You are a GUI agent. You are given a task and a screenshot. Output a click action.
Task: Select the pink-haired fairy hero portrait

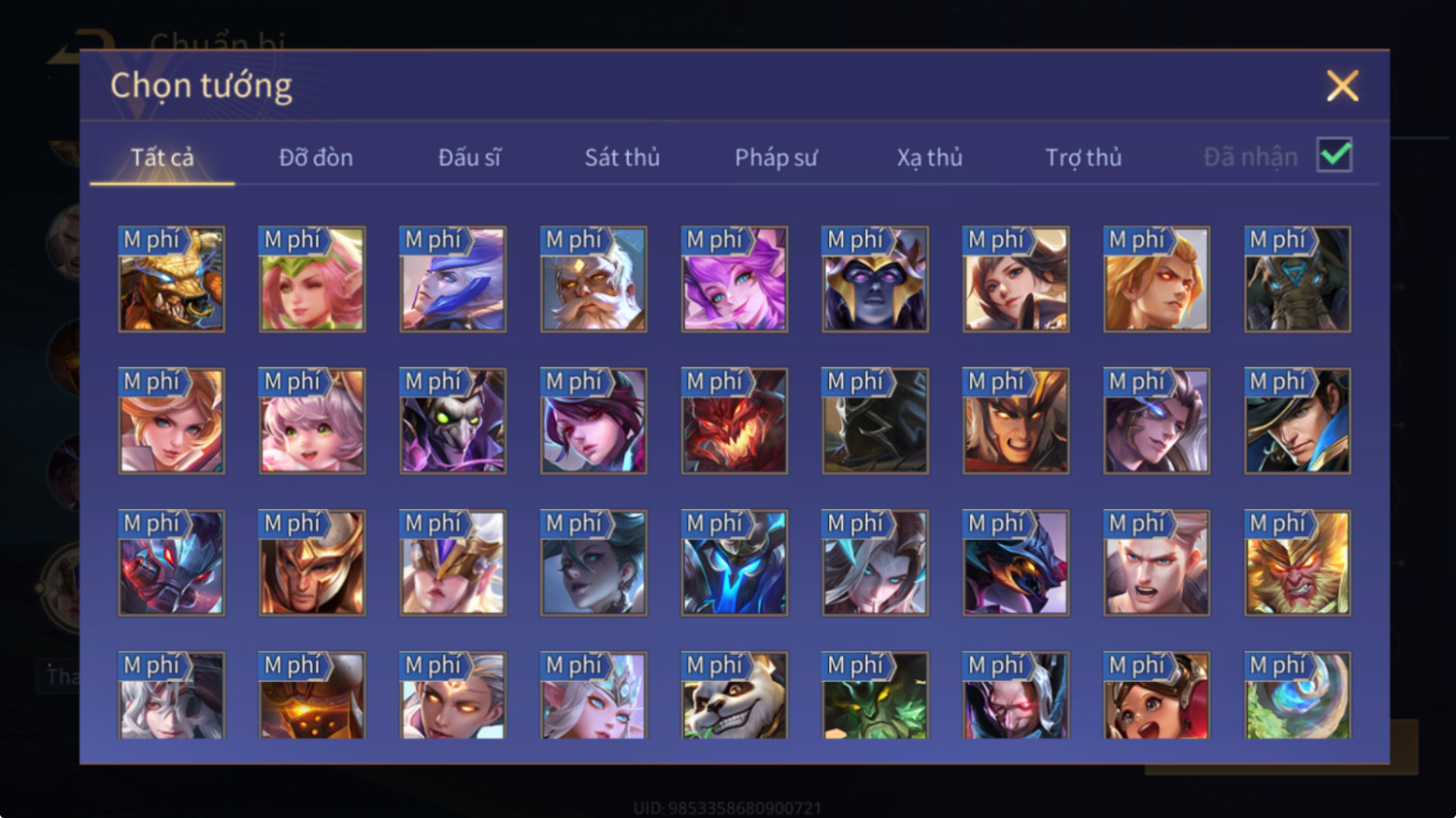click(x=312, y=280)
